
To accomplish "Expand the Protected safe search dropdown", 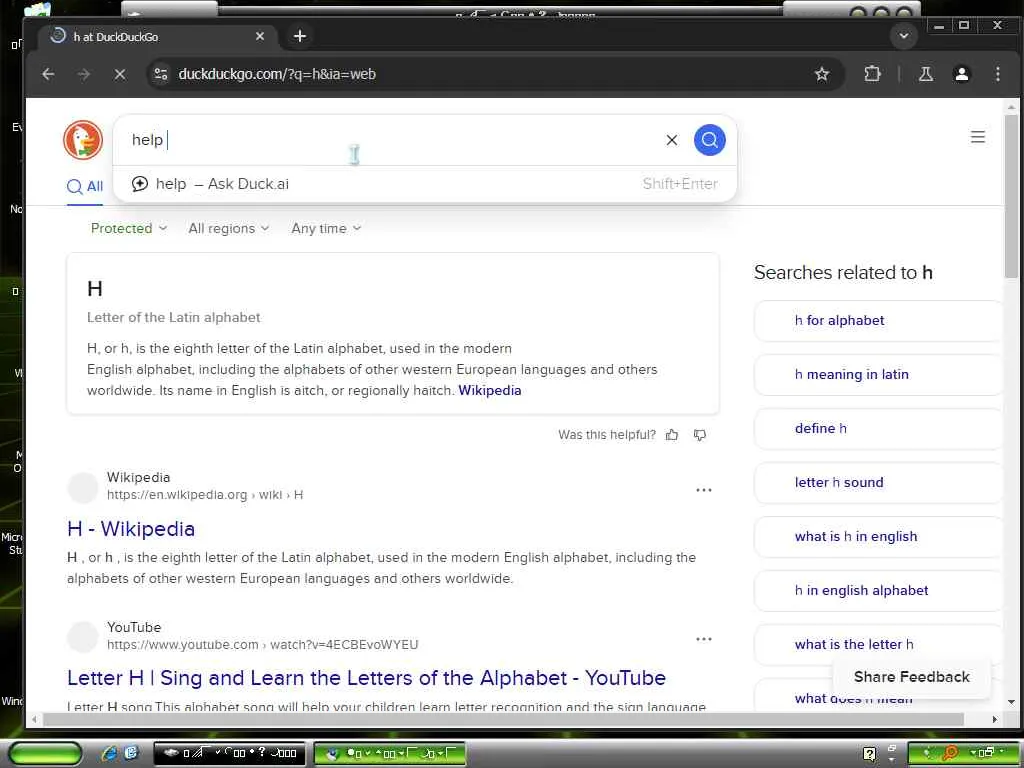I will (129, 229).
